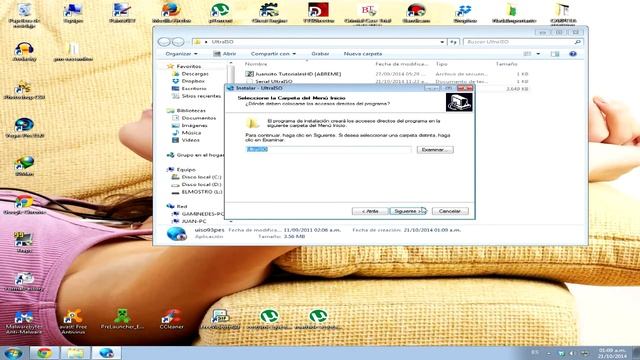Focus the Start Menu folder name field
Image resolution: width=640 pixels, height=360 pixels.
click(x=329, y=149)
